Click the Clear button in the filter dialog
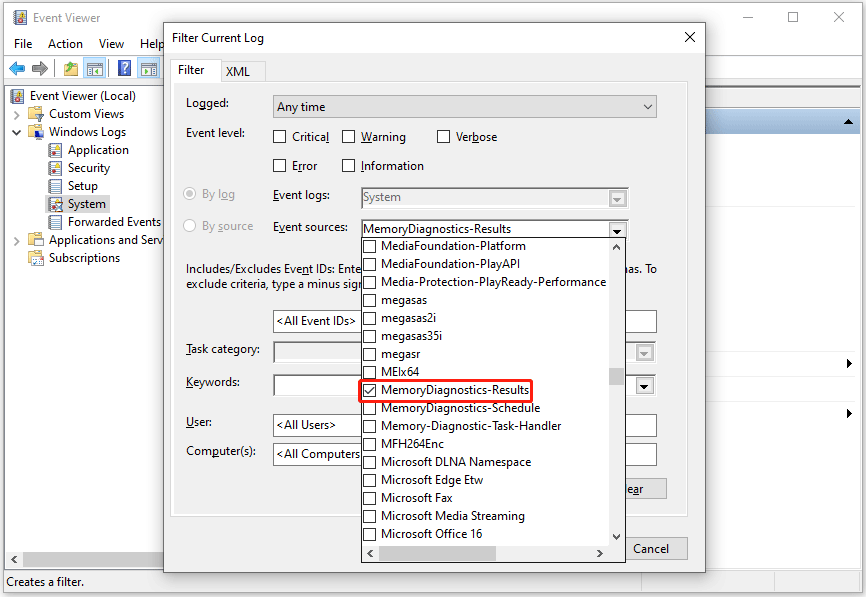 pos(646,488)
